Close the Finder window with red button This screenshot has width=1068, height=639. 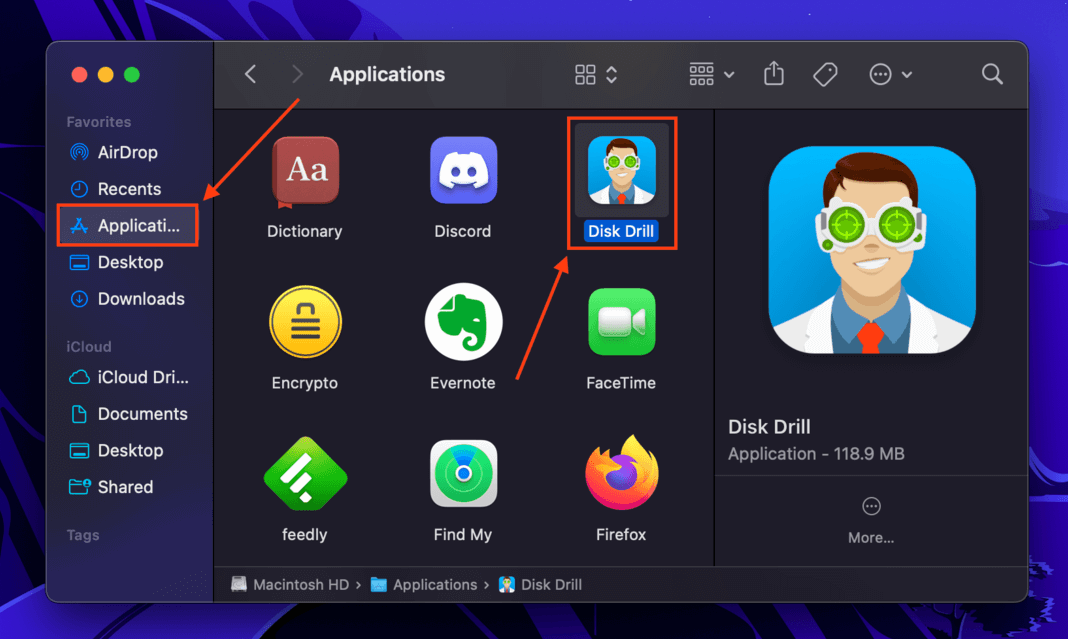[80, 74]
